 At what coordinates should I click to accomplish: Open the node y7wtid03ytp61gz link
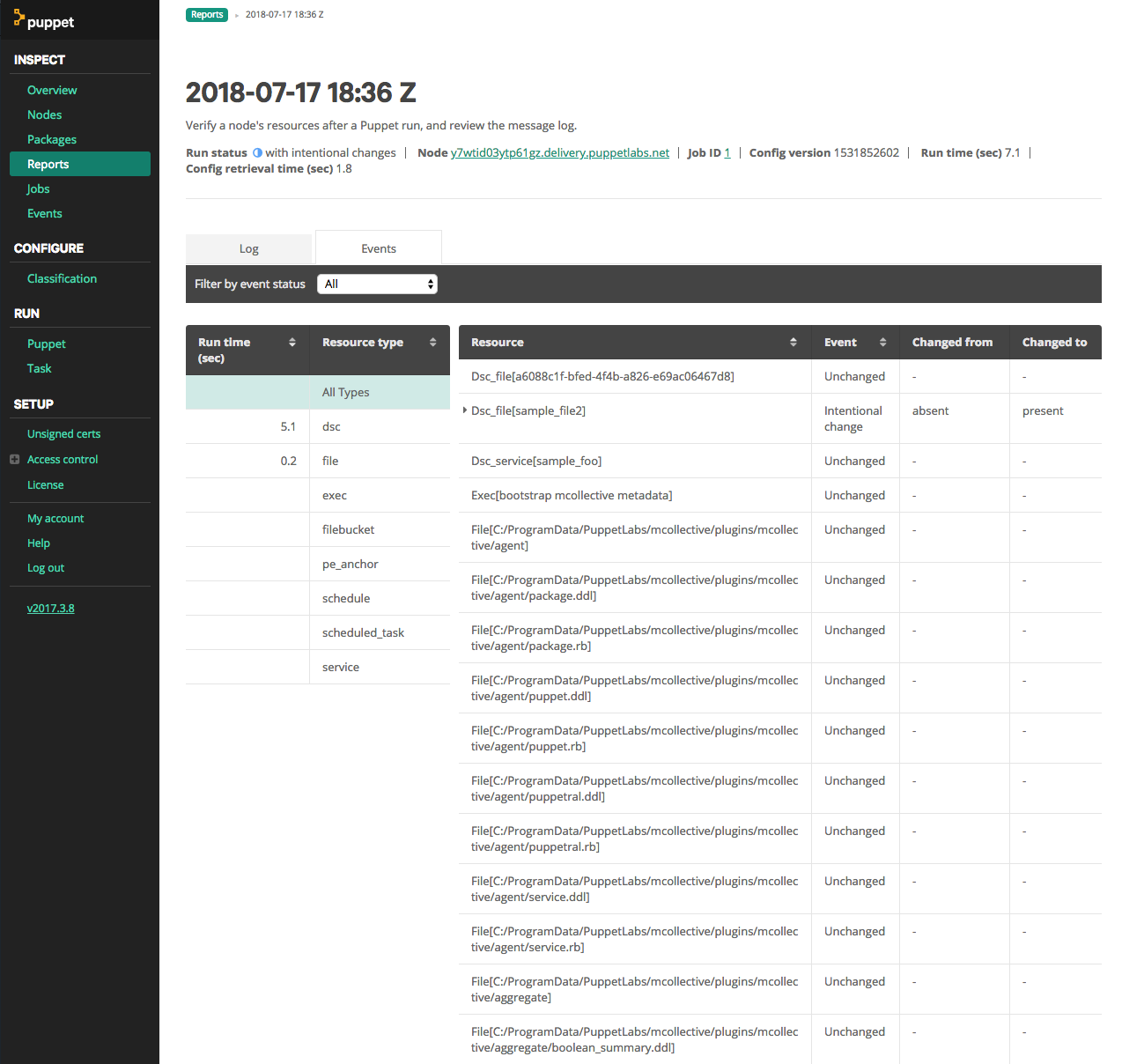559,152
